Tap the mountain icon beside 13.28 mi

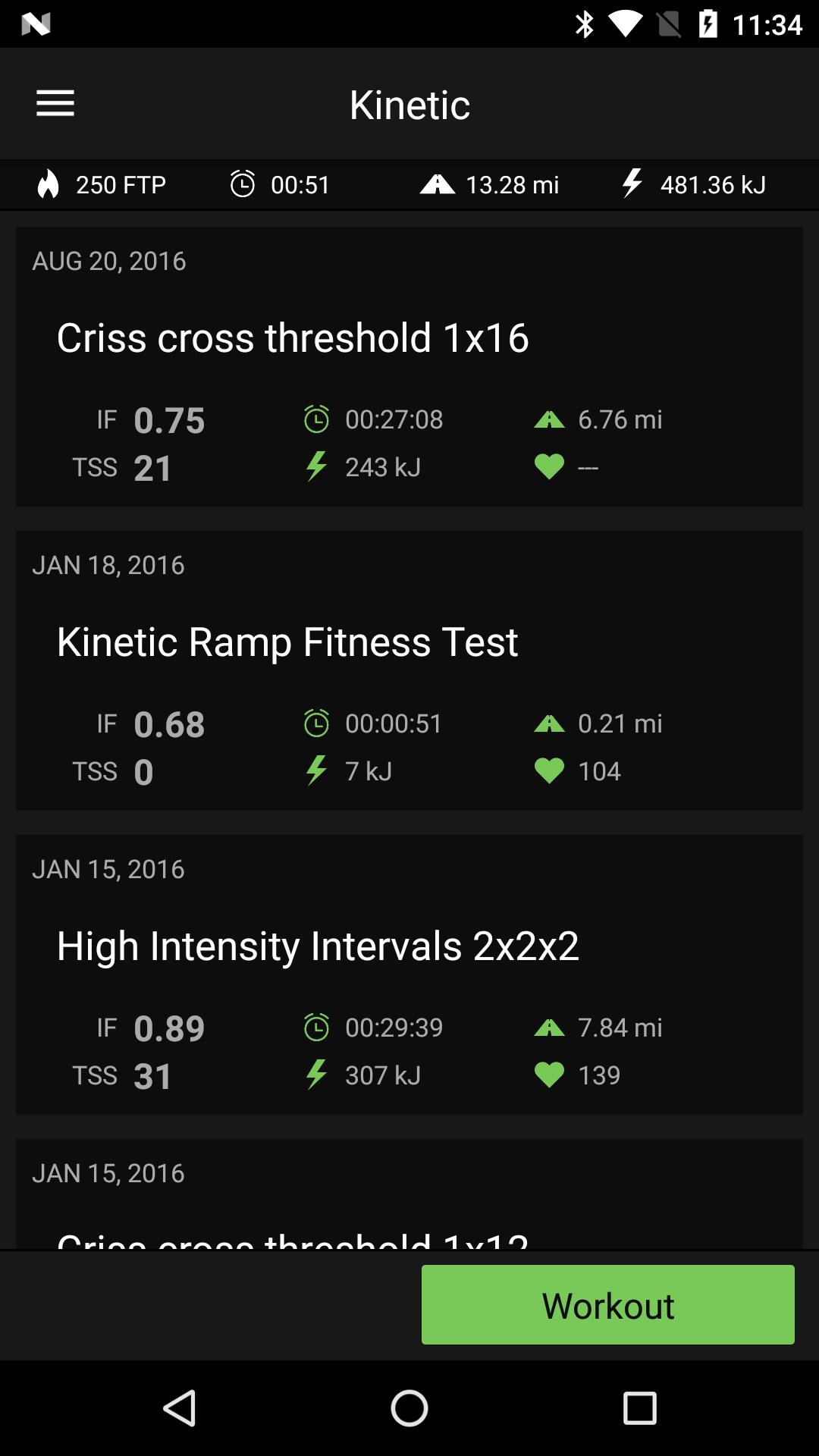(438, 184)
